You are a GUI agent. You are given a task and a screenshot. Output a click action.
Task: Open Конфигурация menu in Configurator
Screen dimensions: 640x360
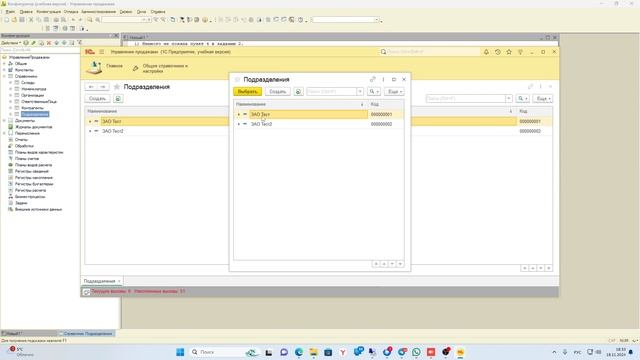(x=49, y=12)
